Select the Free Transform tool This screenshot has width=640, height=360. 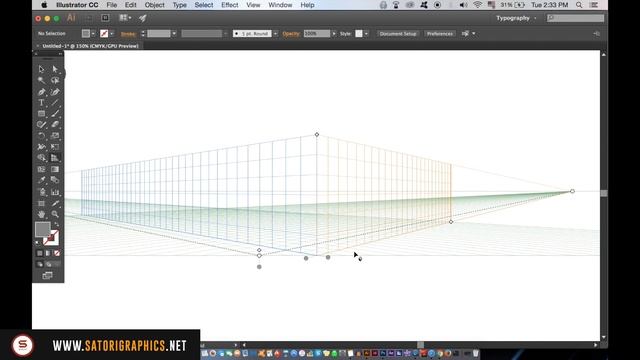point(55,147)
